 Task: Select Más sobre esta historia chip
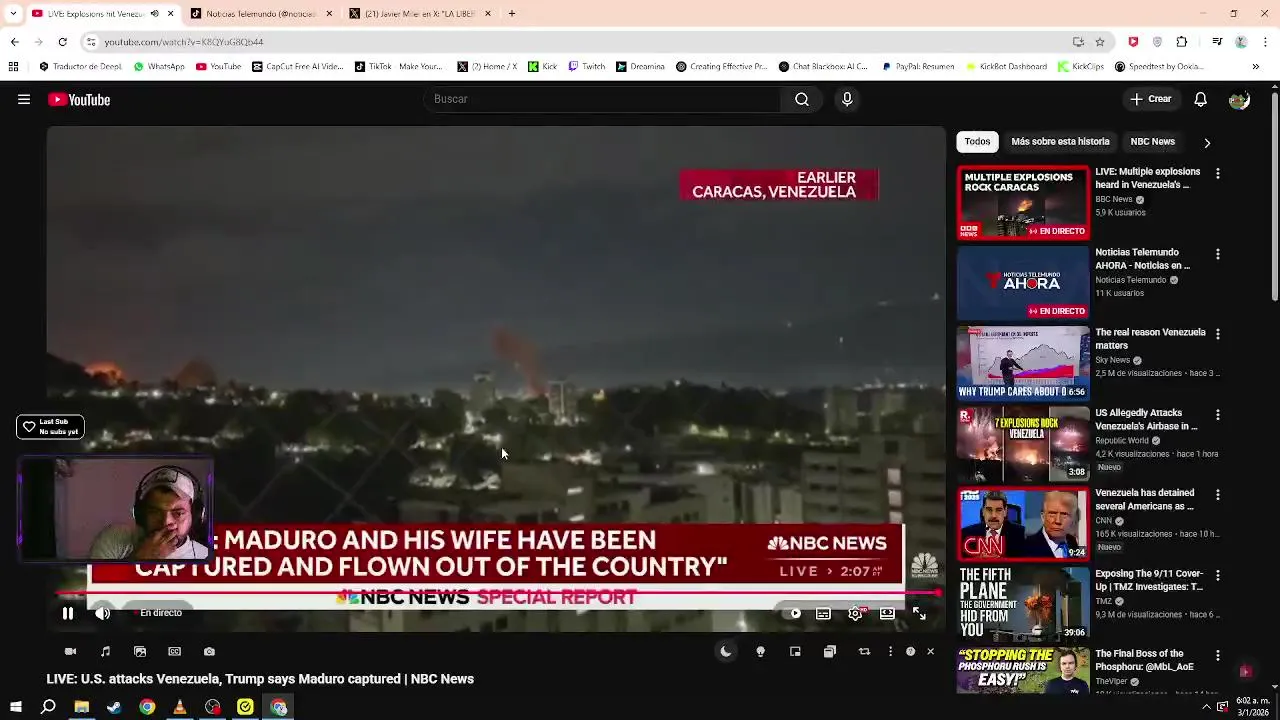[x=1060, y=142]
